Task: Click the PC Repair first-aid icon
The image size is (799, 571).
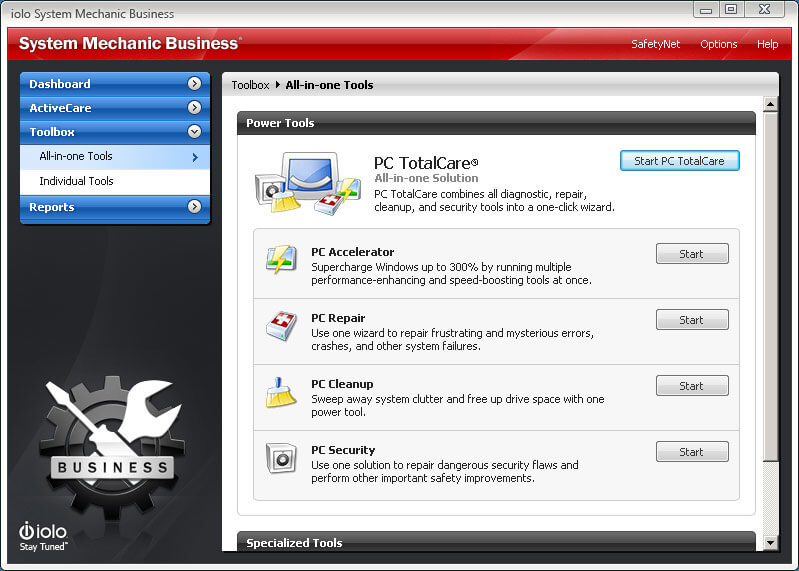Action: tap(281, 326)
